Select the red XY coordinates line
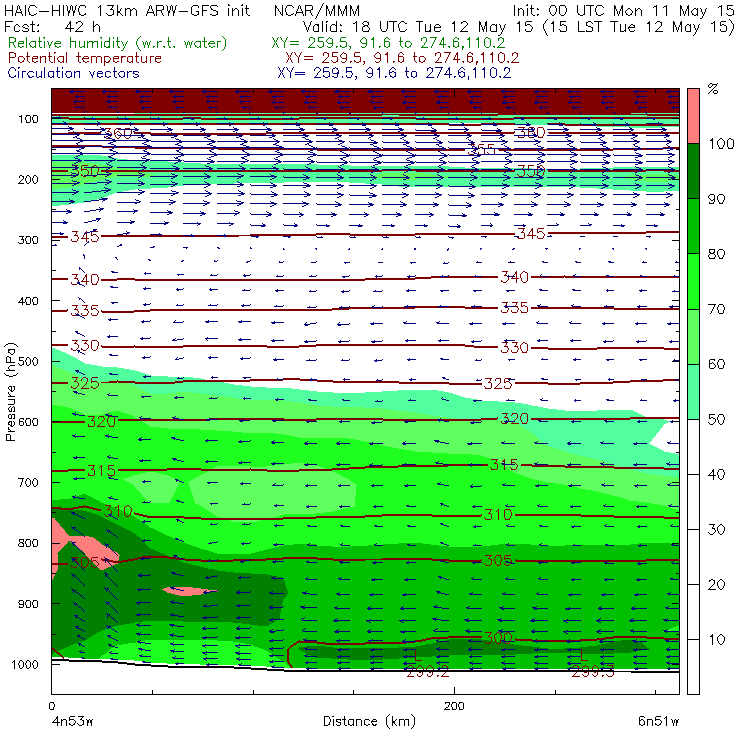740x740 pixels. [402, 58]
